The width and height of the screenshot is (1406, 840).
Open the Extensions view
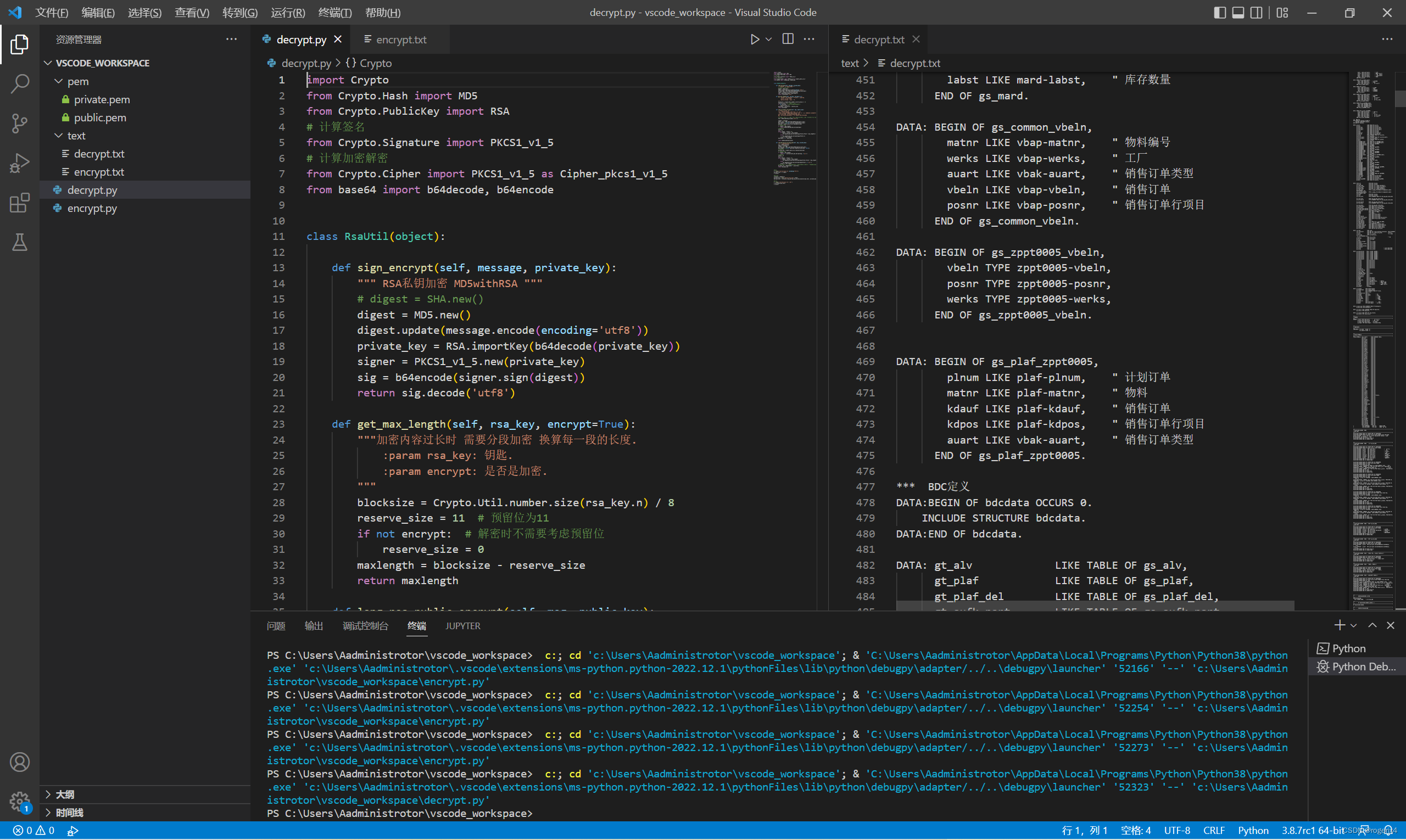20,203
